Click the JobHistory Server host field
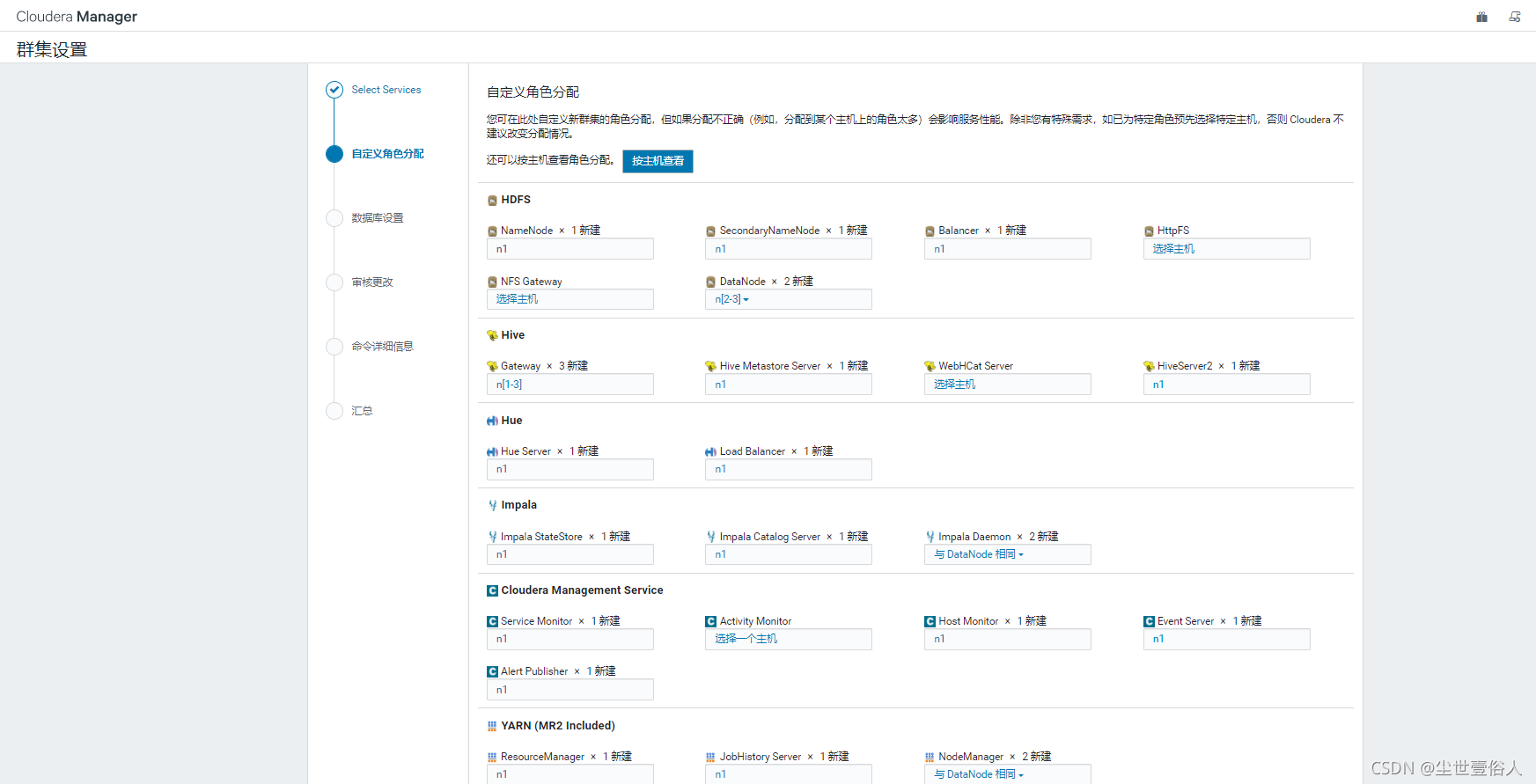1536x784 pixels. pyautogui.click(x=789, y=774)
